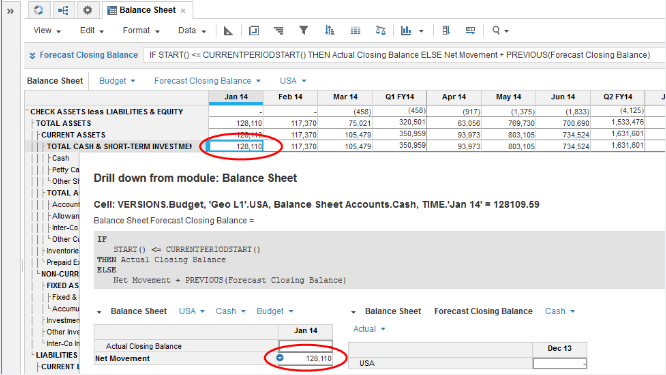Screen dimensions: 666x375
Task: Select the CURRENT ASSETS row
Action: coord(73,135)
